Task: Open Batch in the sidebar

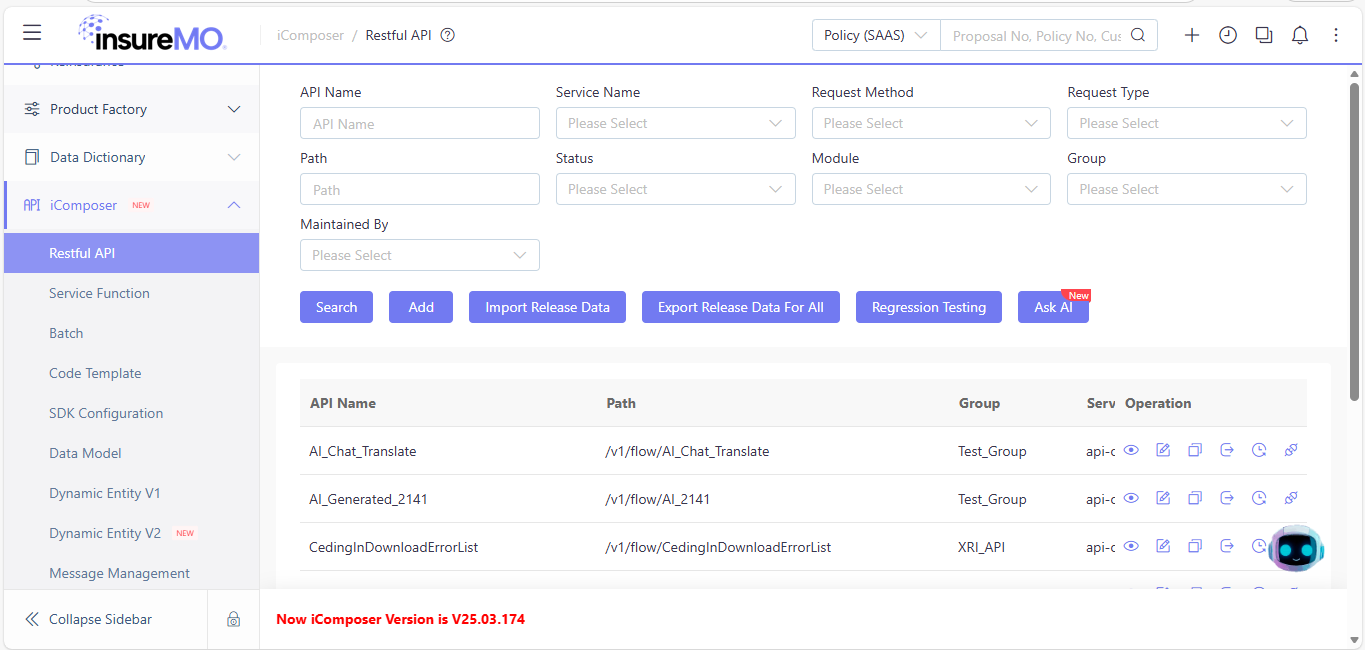Action: coord(131,333)
